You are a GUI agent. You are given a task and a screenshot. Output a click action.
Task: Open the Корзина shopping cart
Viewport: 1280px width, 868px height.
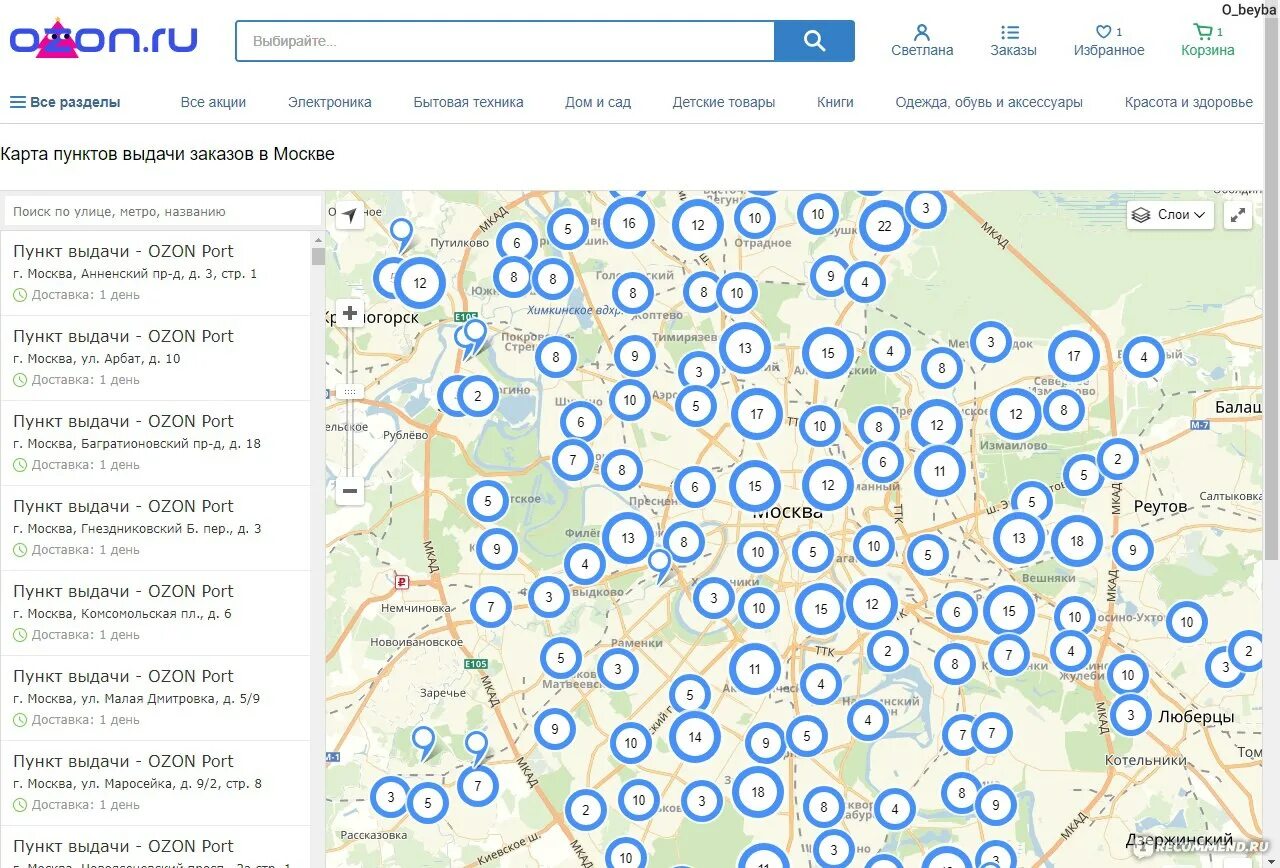pyautogui.click(x=1207, y=41)
